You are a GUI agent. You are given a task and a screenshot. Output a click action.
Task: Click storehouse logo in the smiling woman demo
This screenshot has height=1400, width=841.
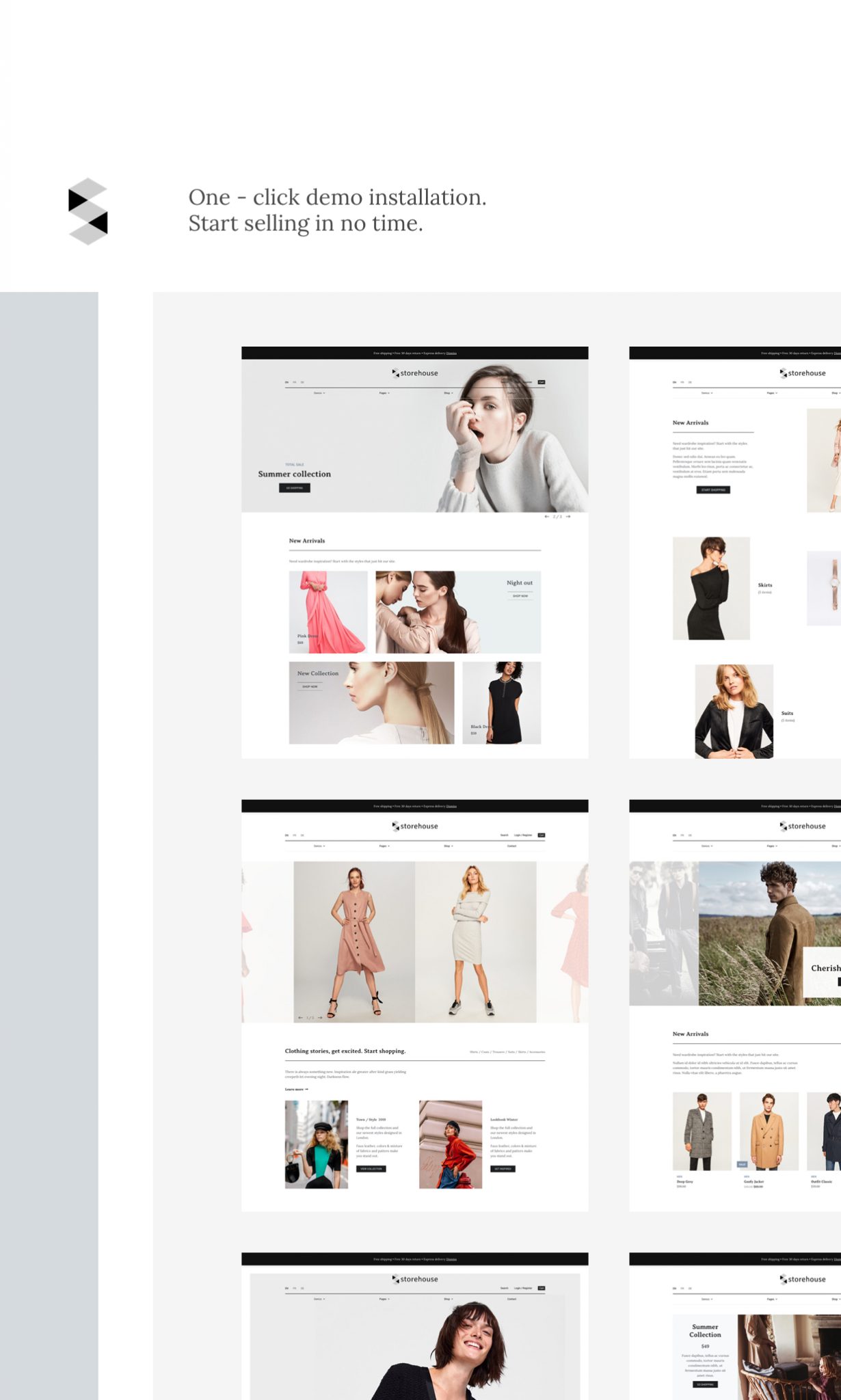point(415,1279)
